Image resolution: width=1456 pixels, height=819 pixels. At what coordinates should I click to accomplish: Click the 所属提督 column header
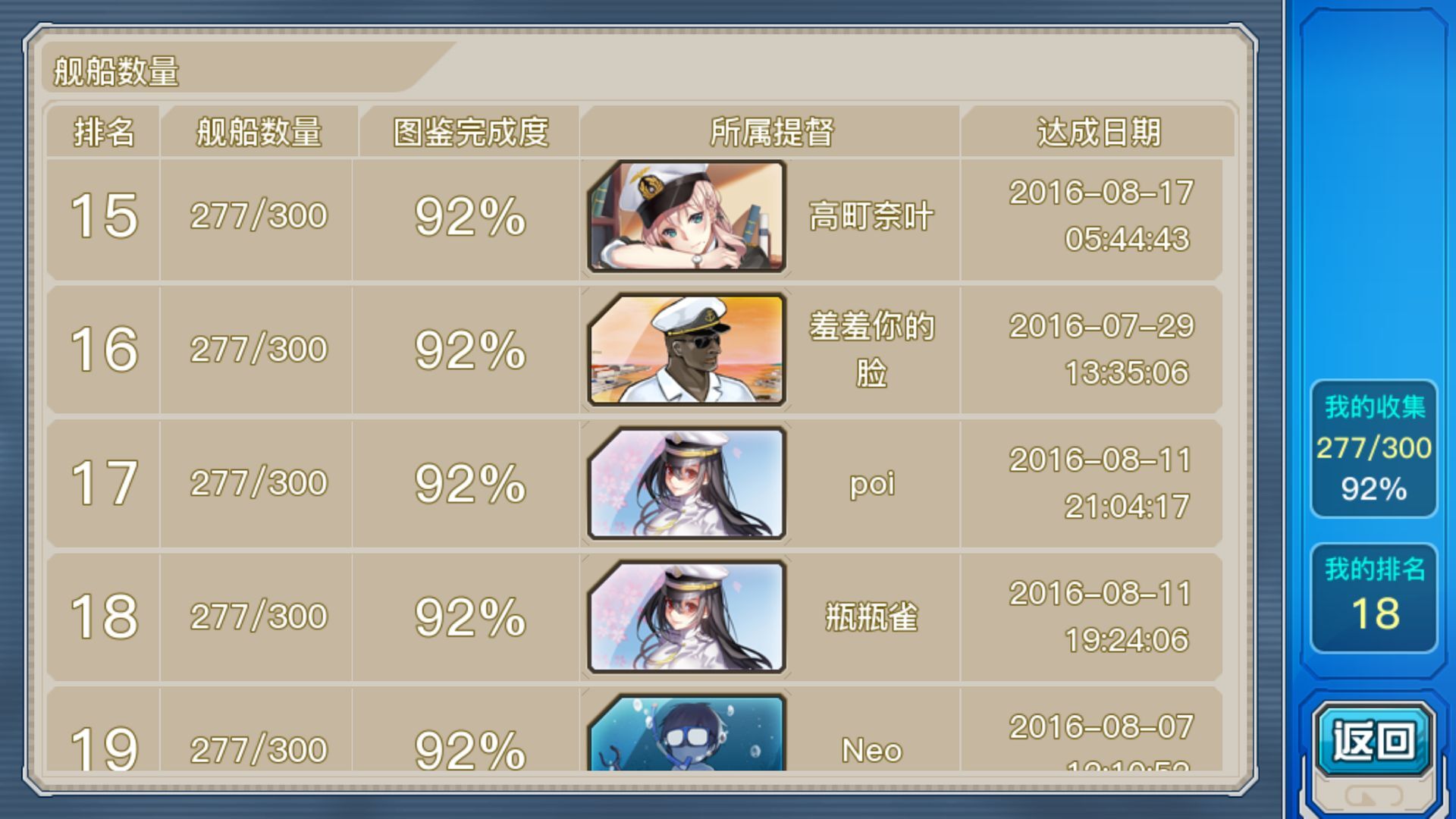(x=771, y=132)
